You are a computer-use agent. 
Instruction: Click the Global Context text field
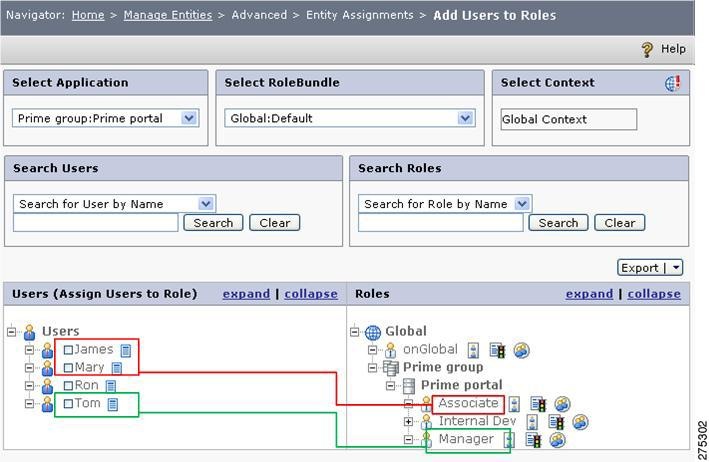pyautogui.click(x=569, y=119)
